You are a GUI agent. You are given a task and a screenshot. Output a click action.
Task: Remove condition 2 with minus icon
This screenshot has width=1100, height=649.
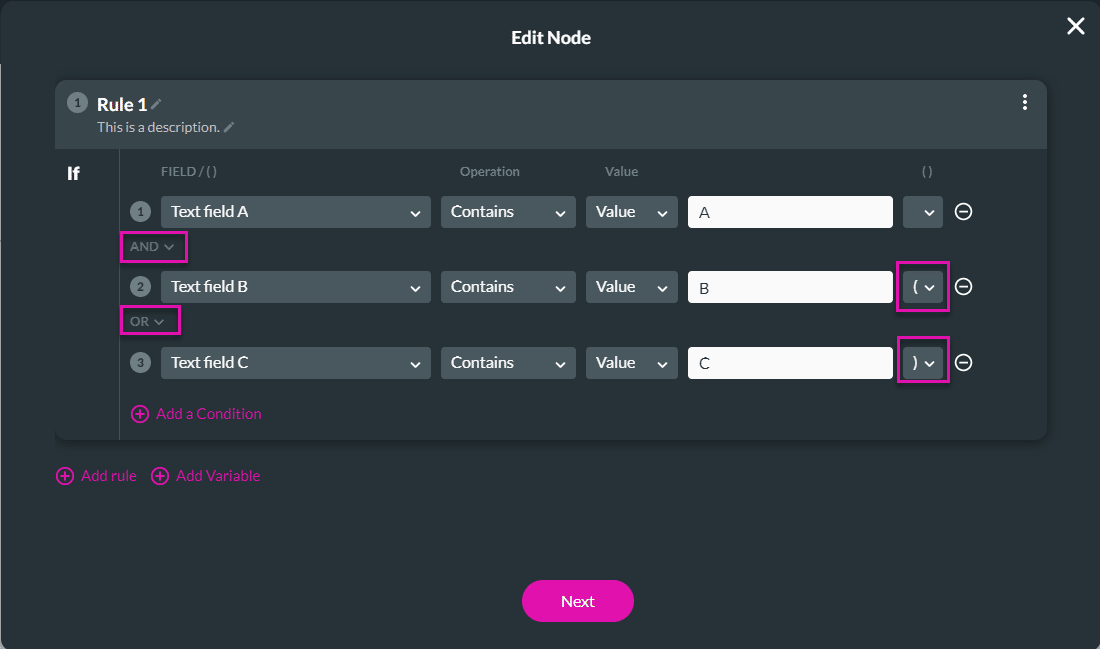[963, 286]
